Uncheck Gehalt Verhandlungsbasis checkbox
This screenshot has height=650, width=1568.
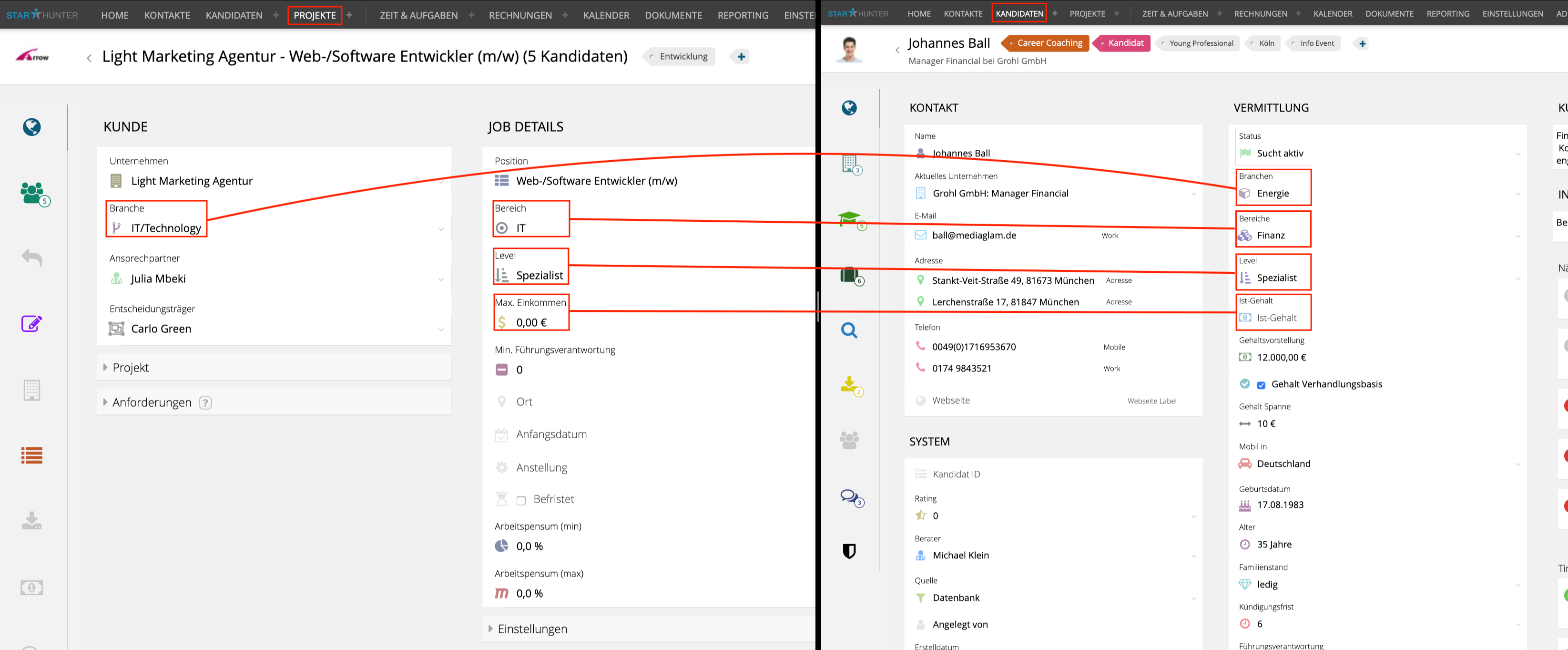pyautogui.click(x=1261, y=384)
